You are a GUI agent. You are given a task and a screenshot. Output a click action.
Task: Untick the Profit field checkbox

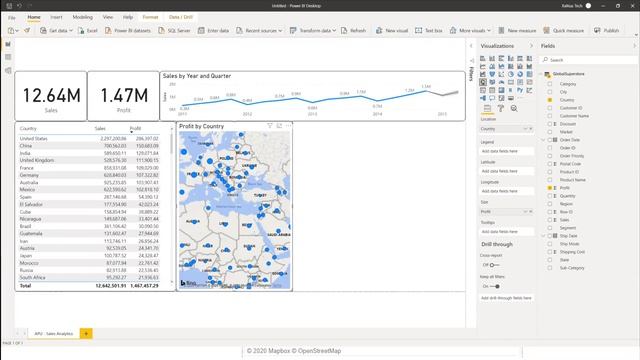click(x=550, y=188)
